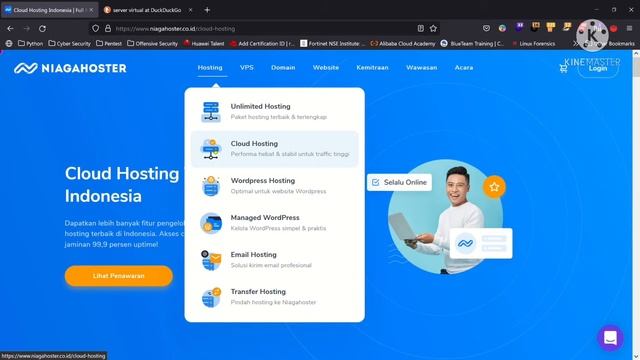Open Fortinet NSE Institute bookmark

pyautogui.click(x=333, y=43)
